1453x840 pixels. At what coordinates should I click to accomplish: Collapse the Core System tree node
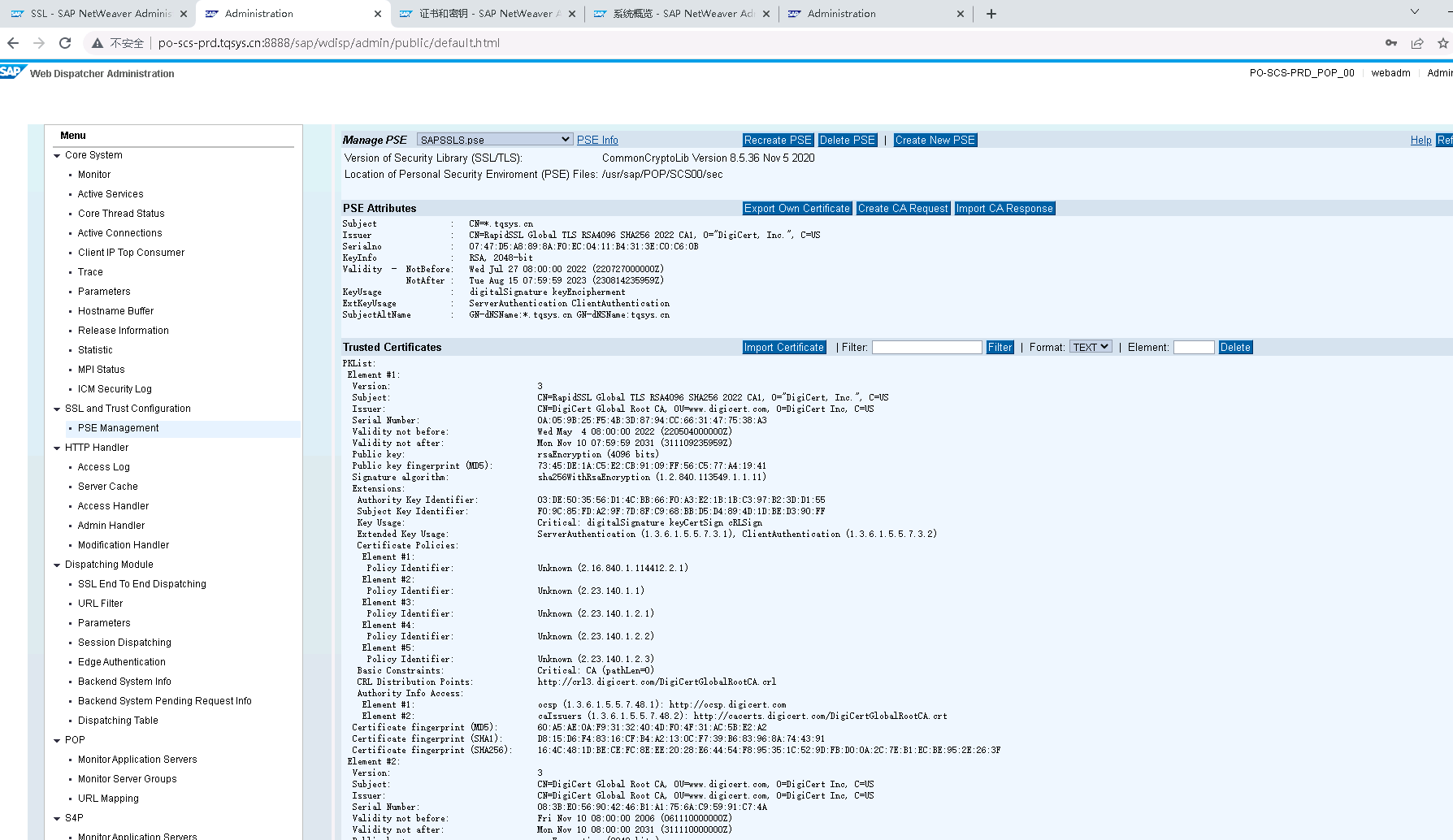[x=57, y=156]
